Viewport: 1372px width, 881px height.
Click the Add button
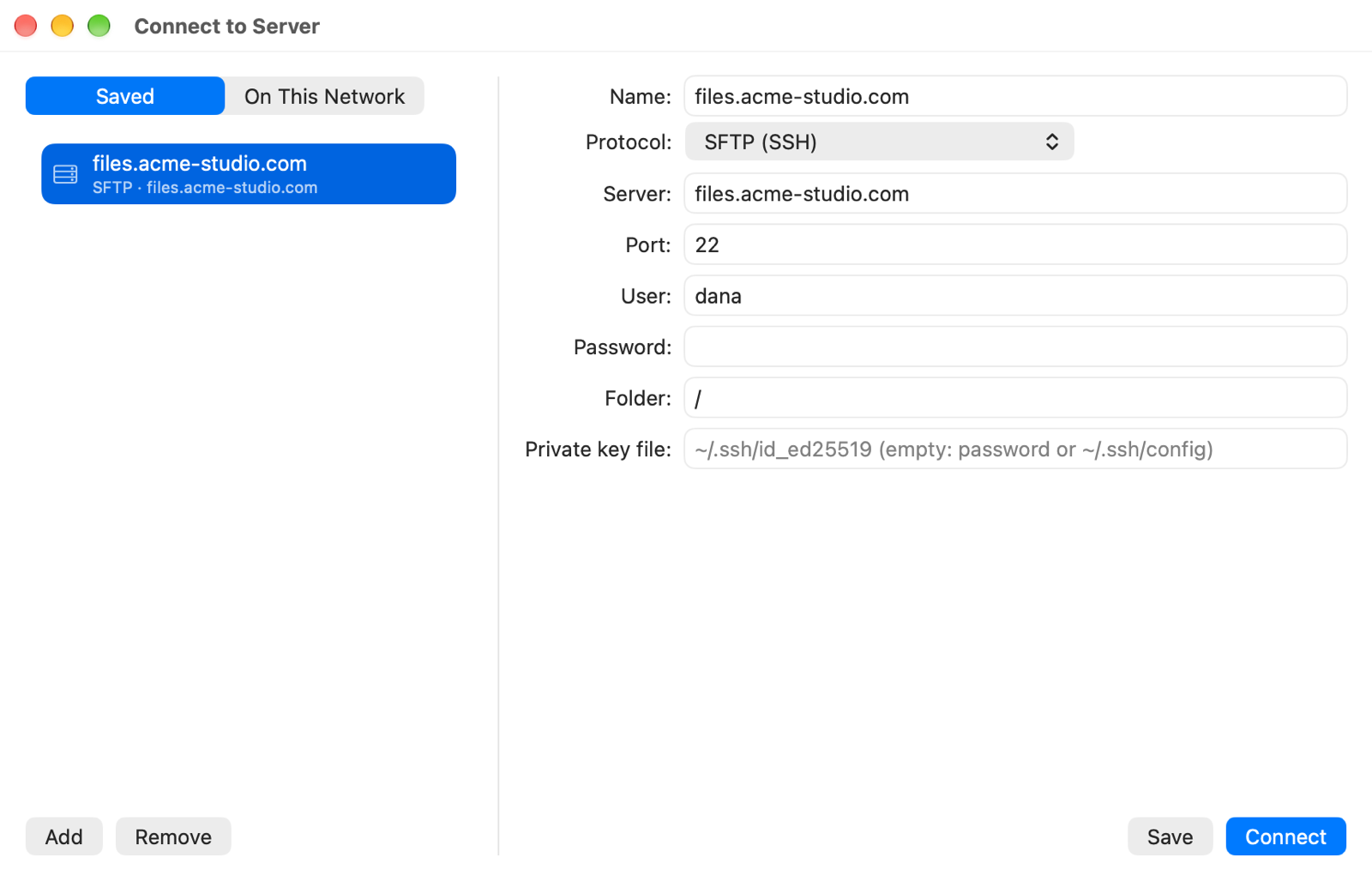click(x=64, y=836)
